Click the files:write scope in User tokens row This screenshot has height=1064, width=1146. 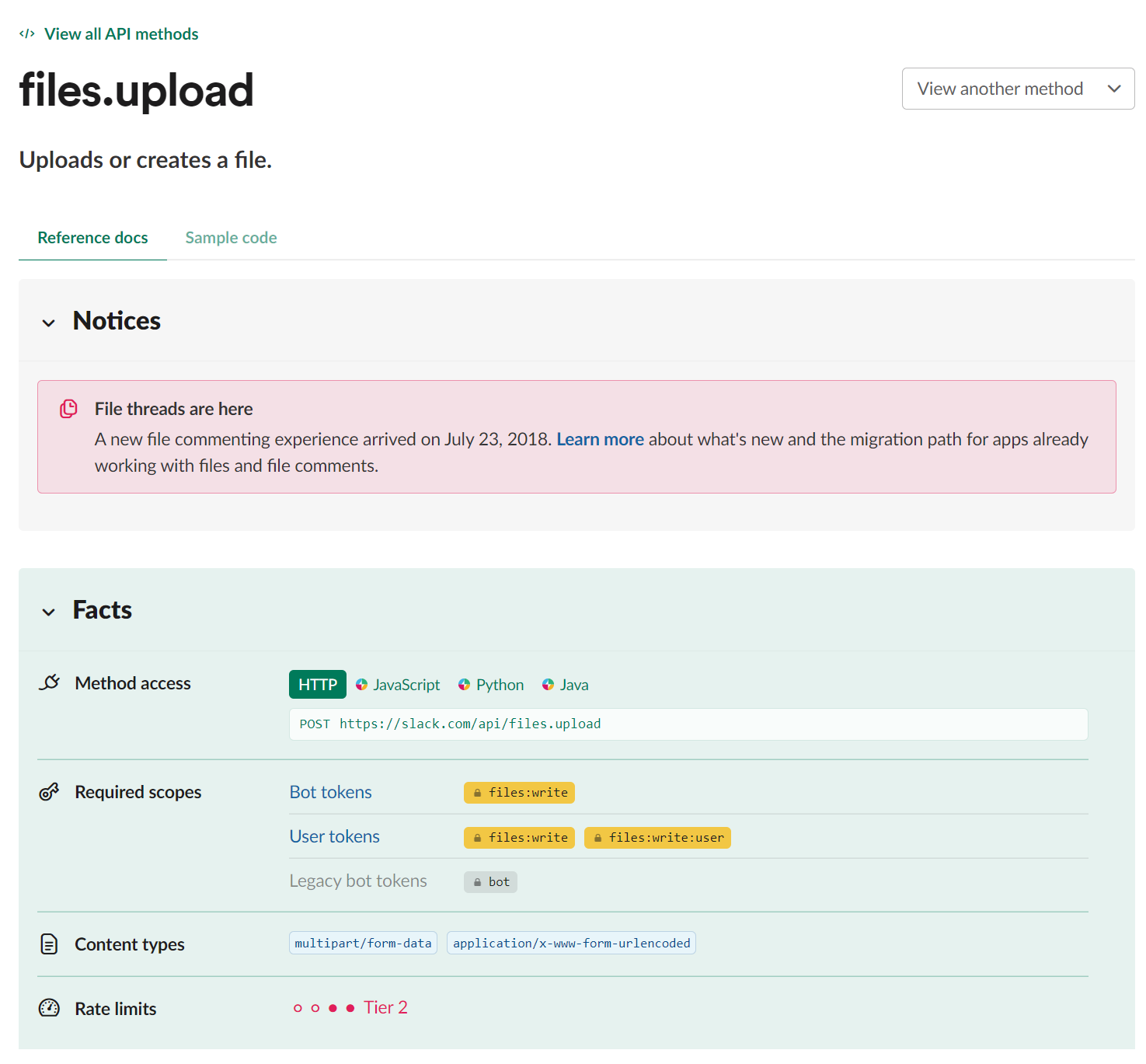point(519,838)
